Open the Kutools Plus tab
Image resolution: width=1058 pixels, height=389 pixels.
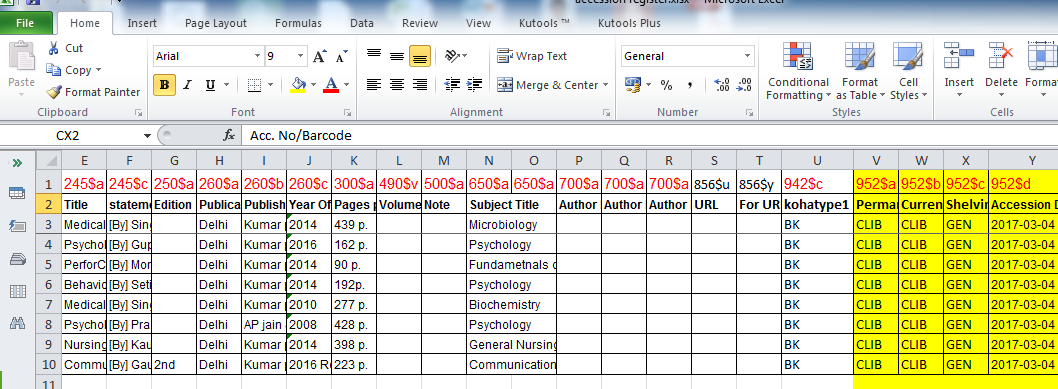629,23
